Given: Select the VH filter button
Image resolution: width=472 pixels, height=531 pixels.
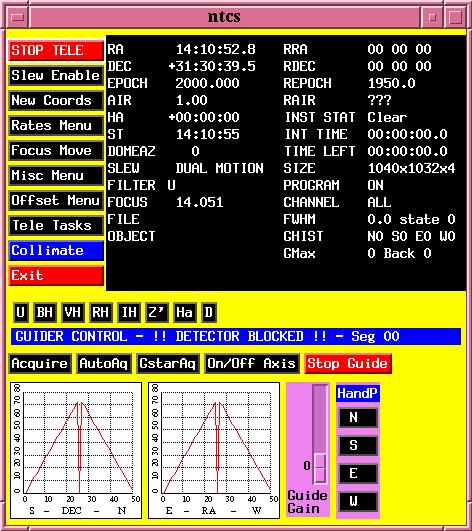Looking at the screenshot, I should point(73,312).
